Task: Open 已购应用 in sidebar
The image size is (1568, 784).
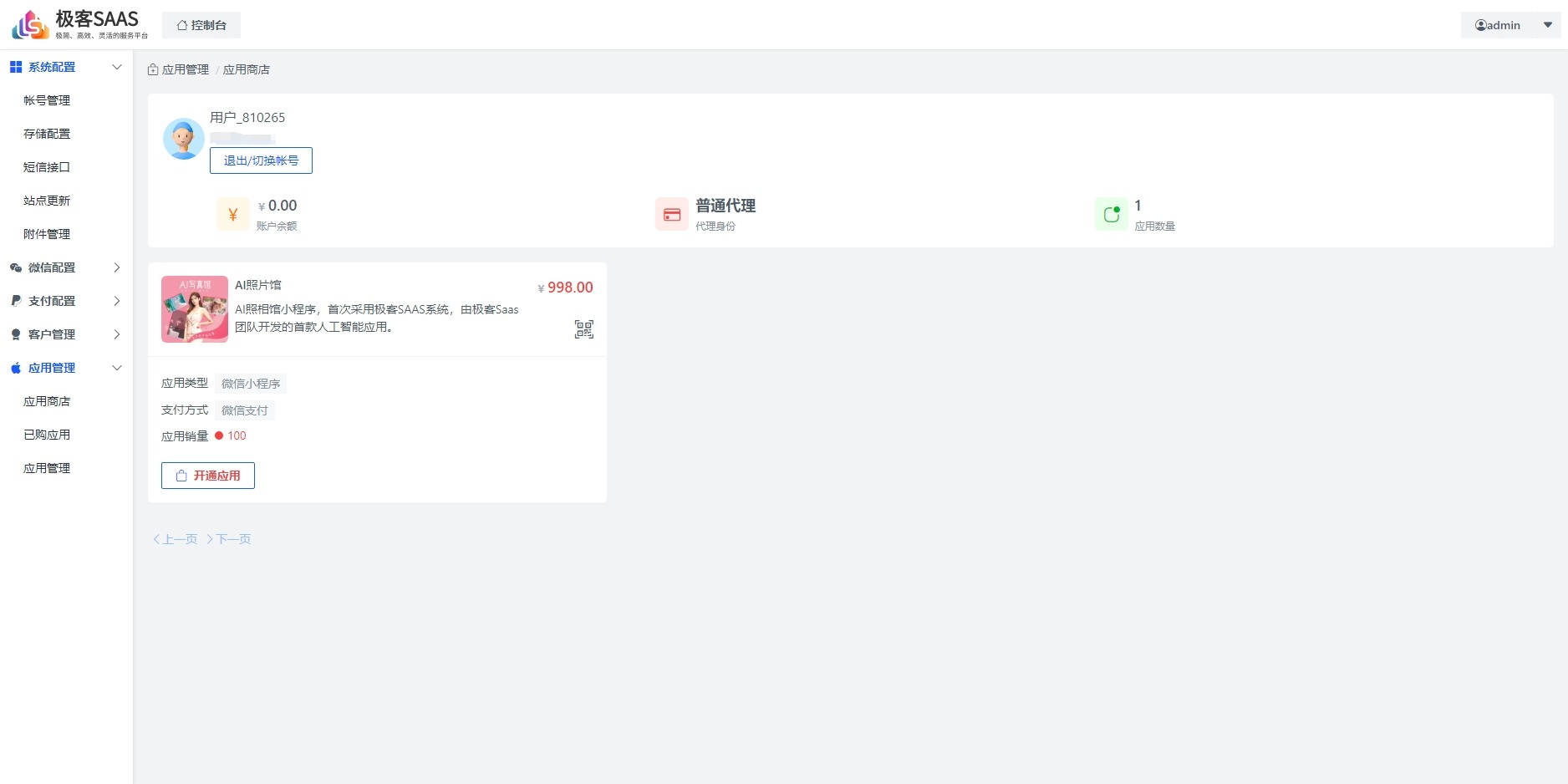Action: 47,435
